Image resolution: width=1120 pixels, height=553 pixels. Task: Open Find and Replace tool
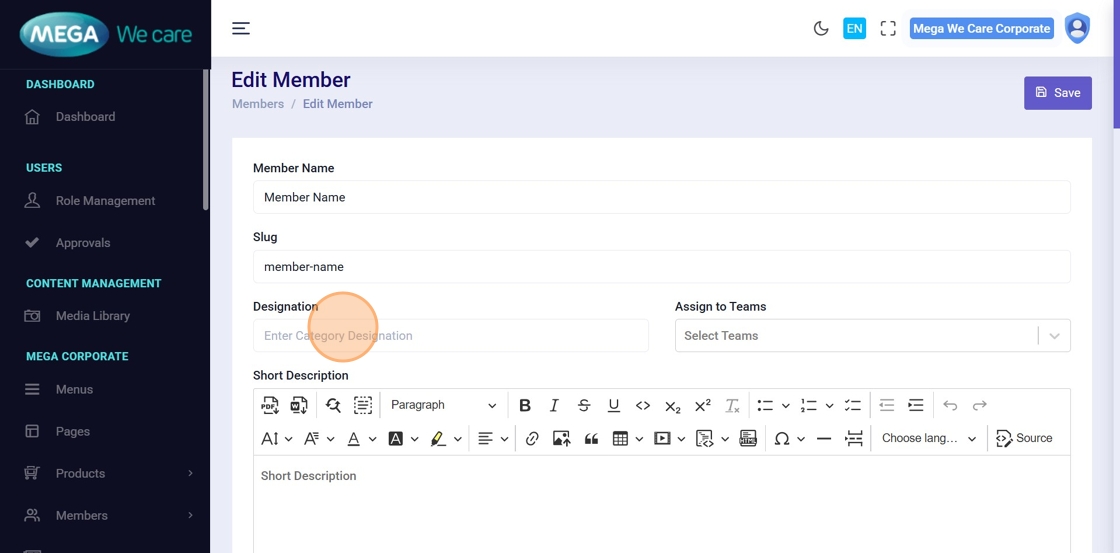(x=333, y=405)
